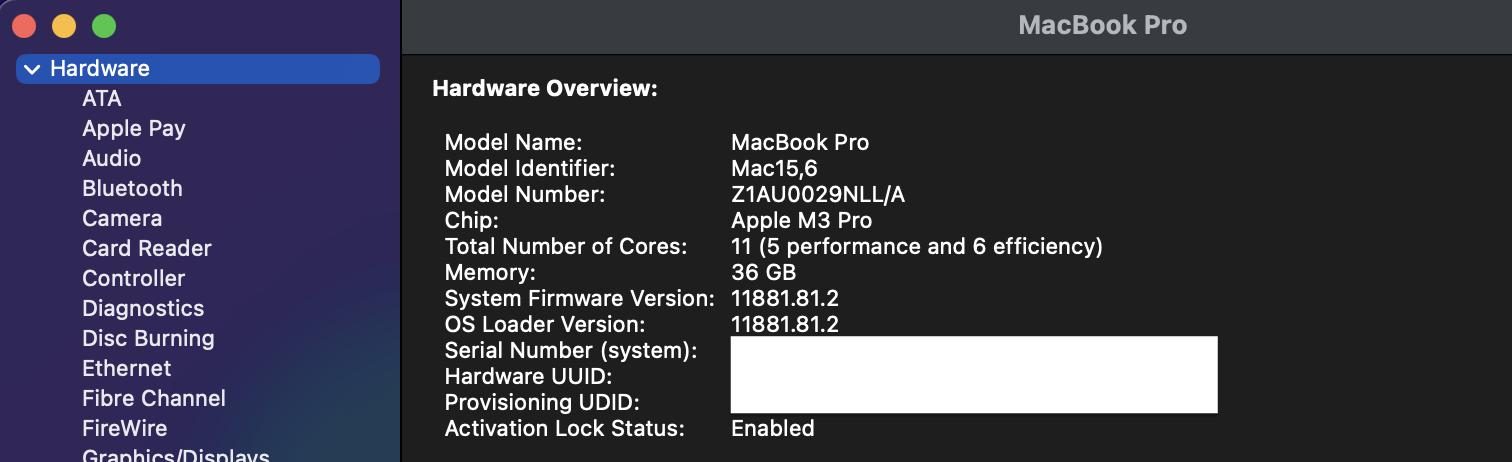
Task: Select Camera from the sidebar
Action: [x=122, y=218]
